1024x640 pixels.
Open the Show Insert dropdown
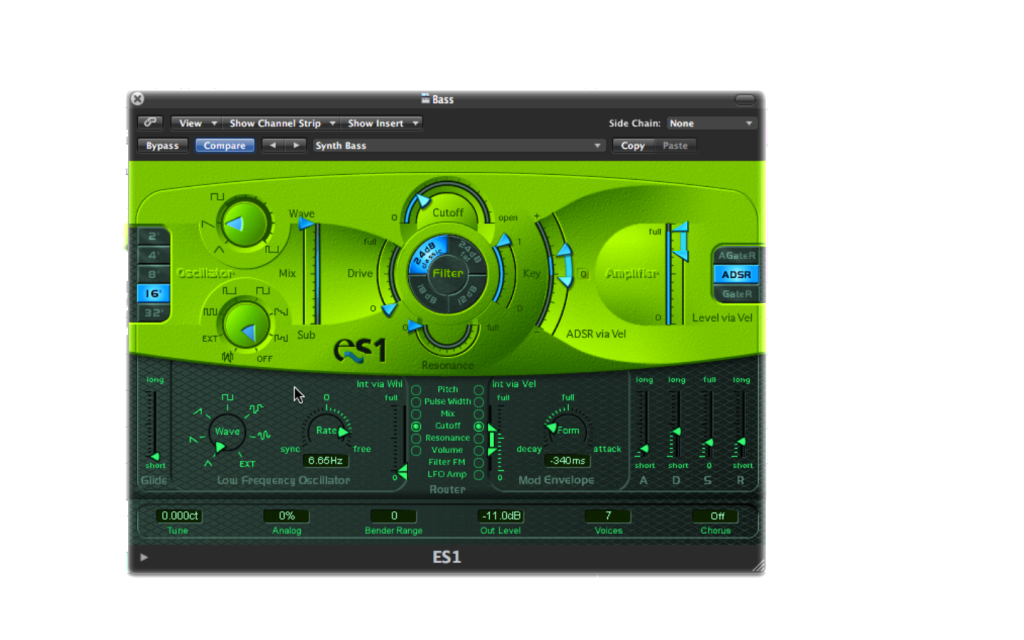(381, 123)
